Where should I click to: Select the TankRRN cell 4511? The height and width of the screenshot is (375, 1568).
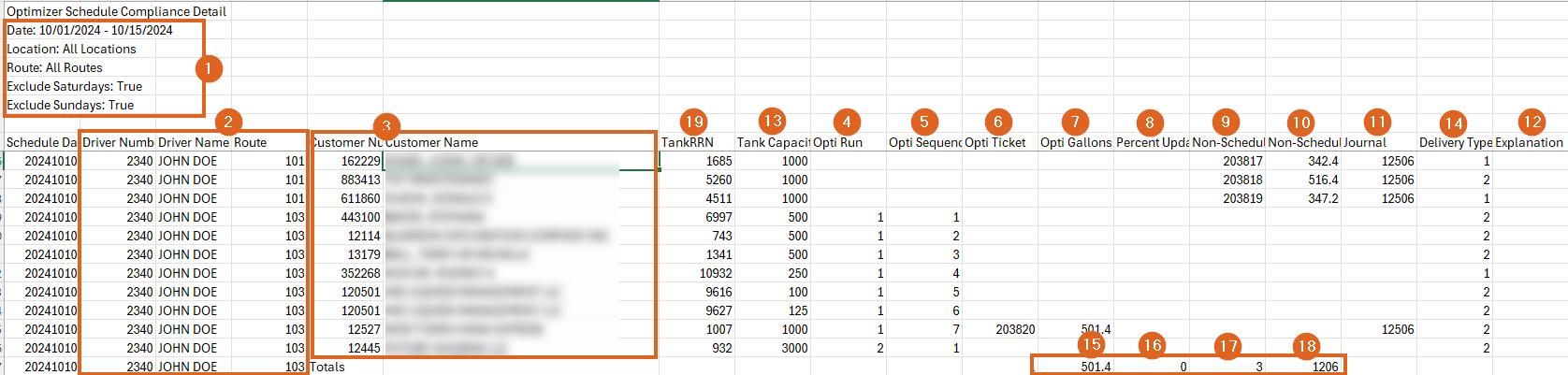[x=697, y=198]
